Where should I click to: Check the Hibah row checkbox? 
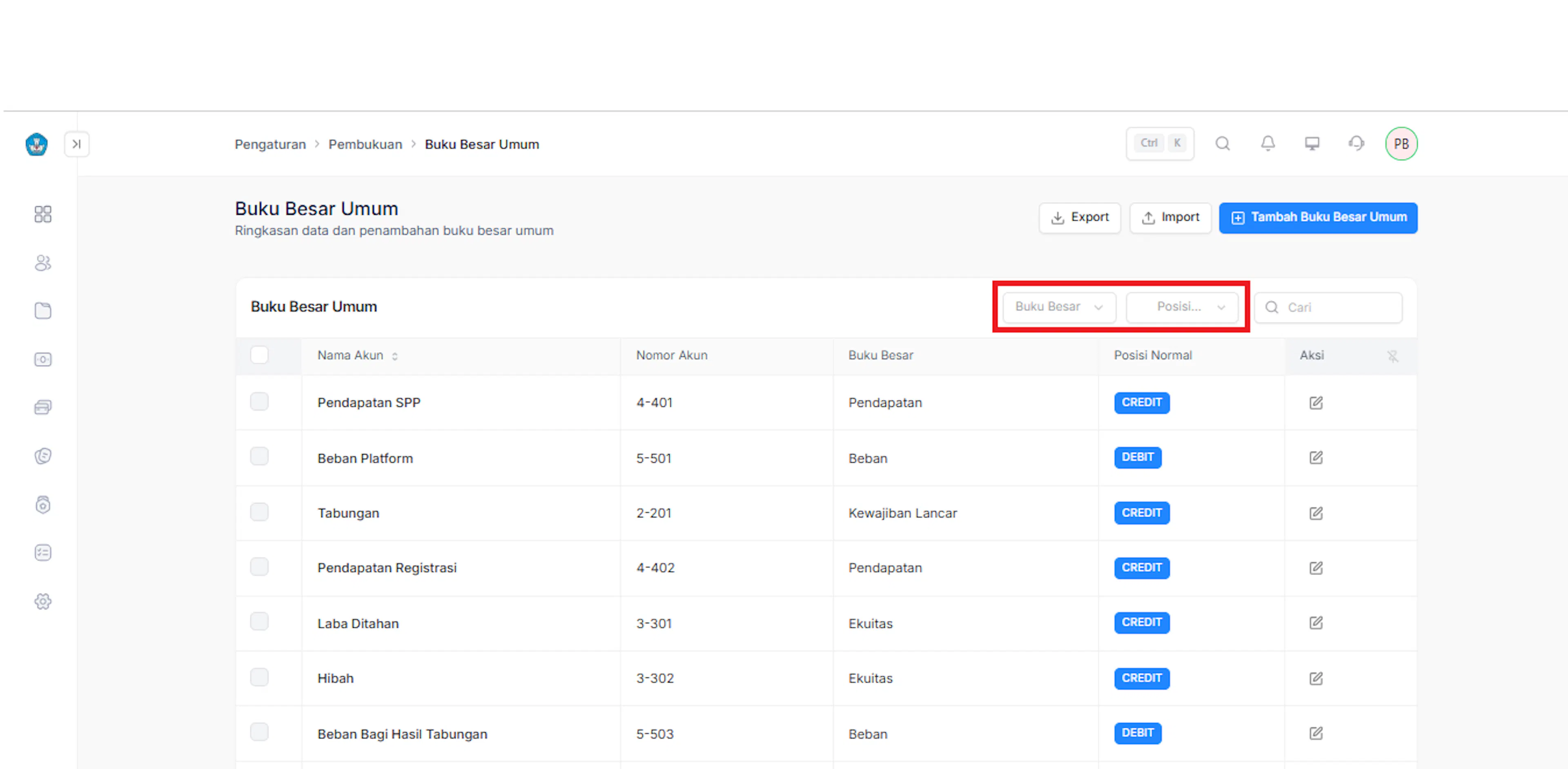[259, 676]
